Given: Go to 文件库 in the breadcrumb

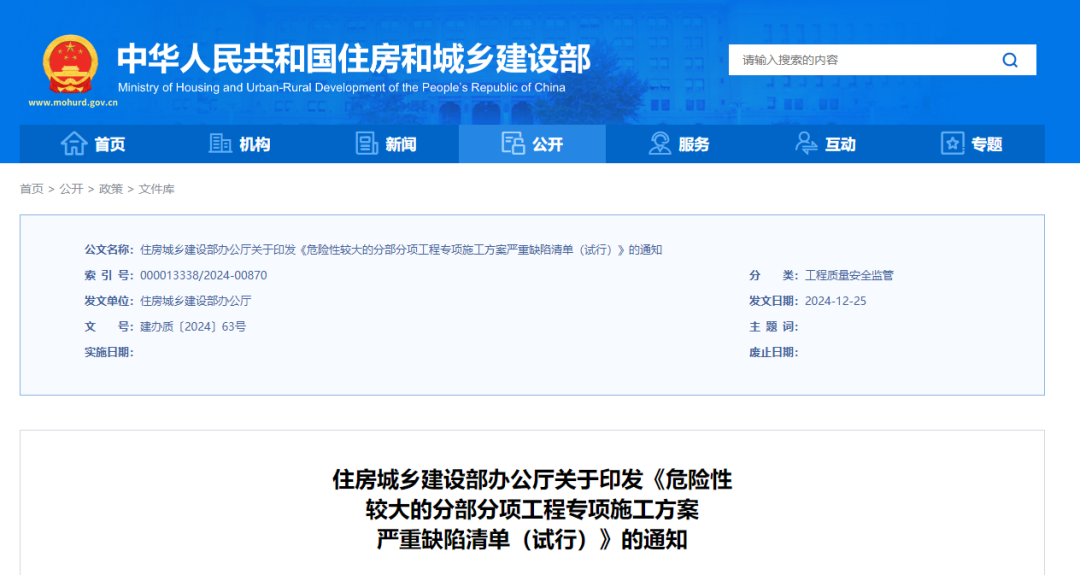Looking at the screenshot, I should pos(156,189).
